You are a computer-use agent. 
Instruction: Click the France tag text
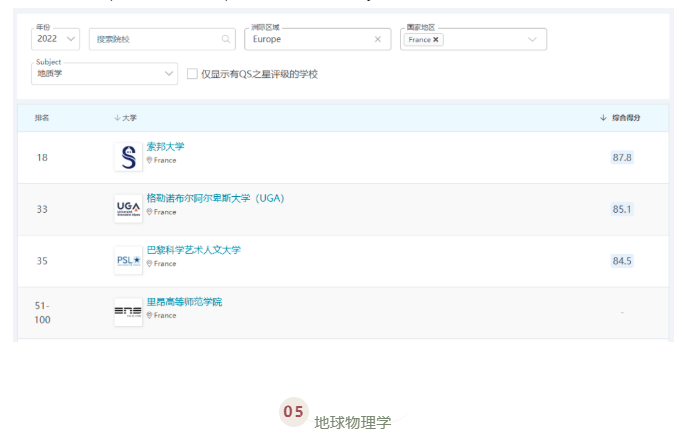pos(420,40)
